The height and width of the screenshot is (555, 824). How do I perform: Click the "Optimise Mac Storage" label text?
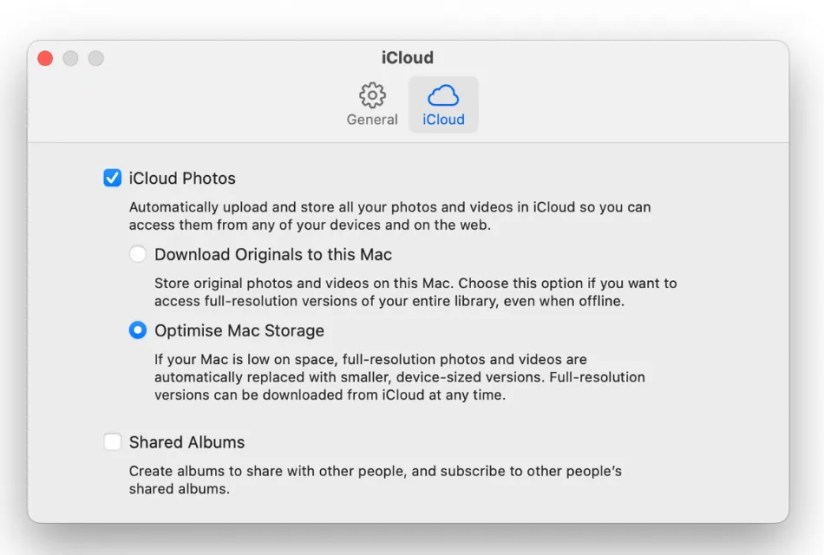(x=239, y=330)
